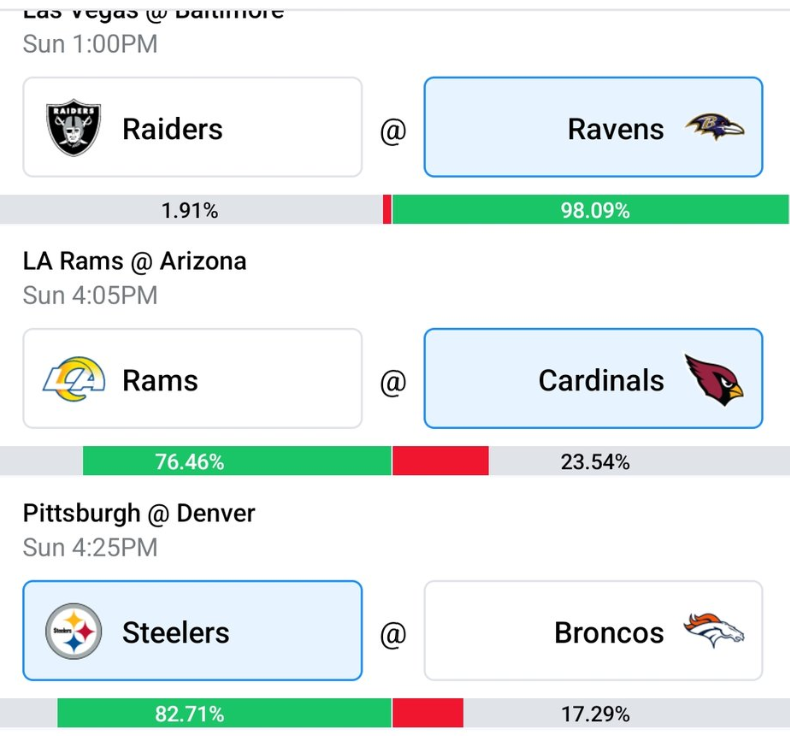Click the Ravens bird head logo
Image resolution: width=790 pixels, height=736 pixels.
click(715, 127)
